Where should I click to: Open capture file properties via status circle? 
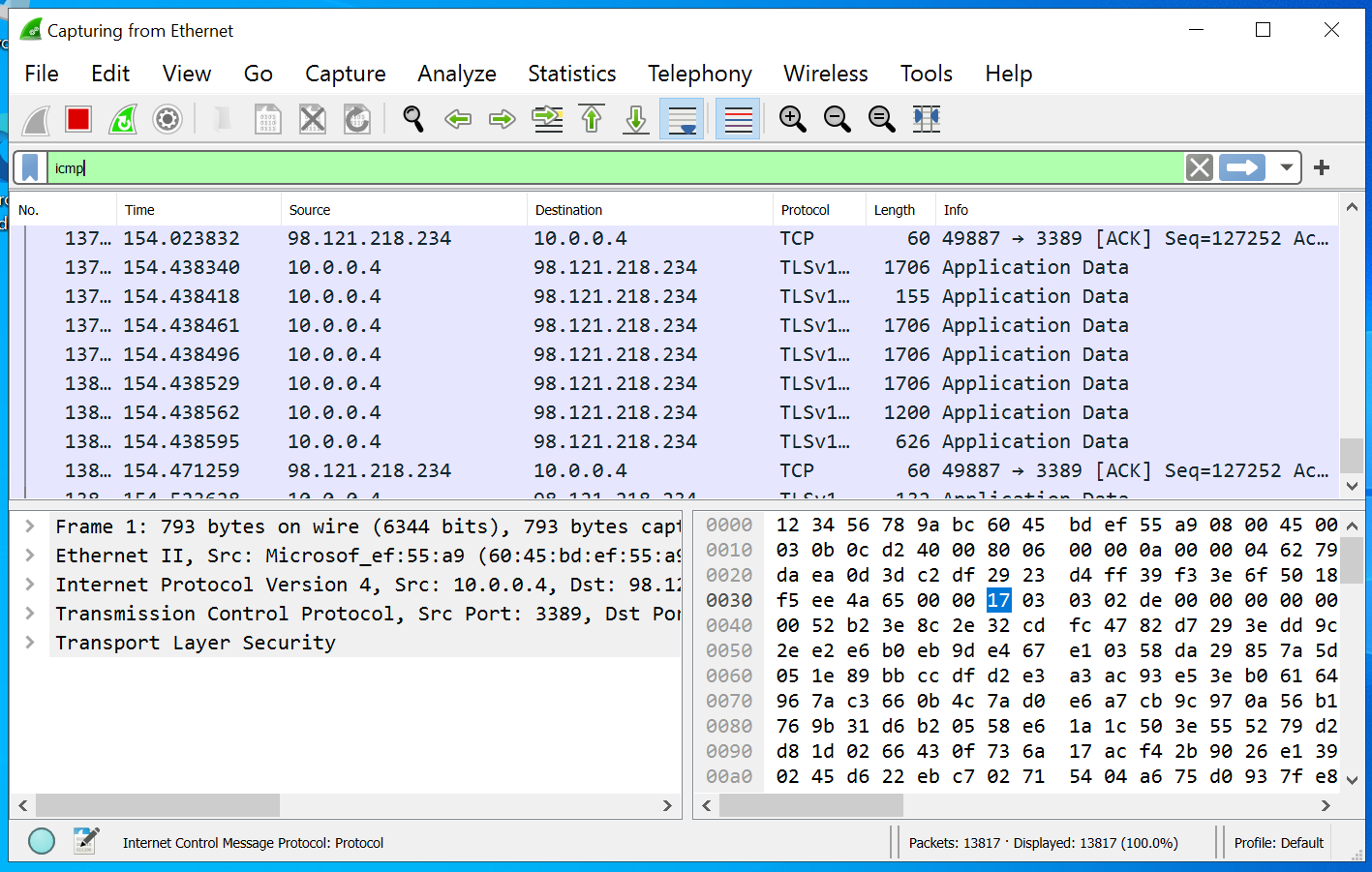point(41,840)
